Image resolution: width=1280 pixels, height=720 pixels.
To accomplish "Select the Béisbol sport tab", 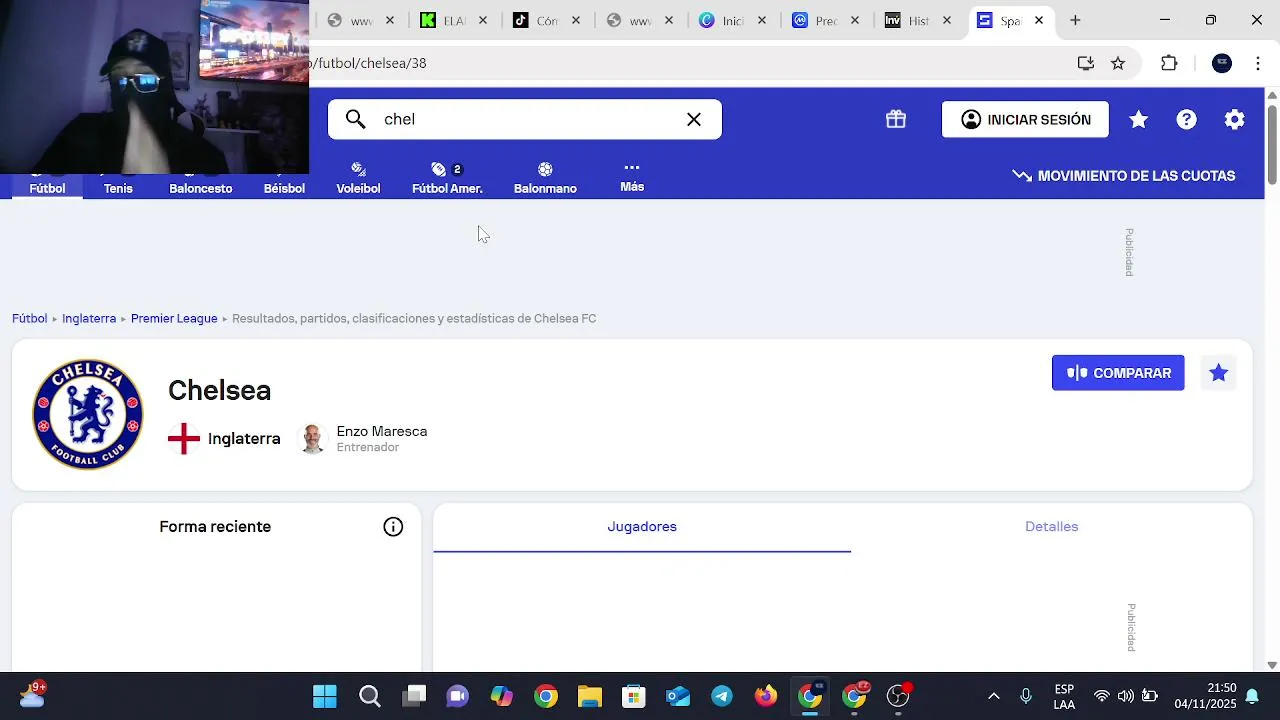I will [x=284, y=187].
